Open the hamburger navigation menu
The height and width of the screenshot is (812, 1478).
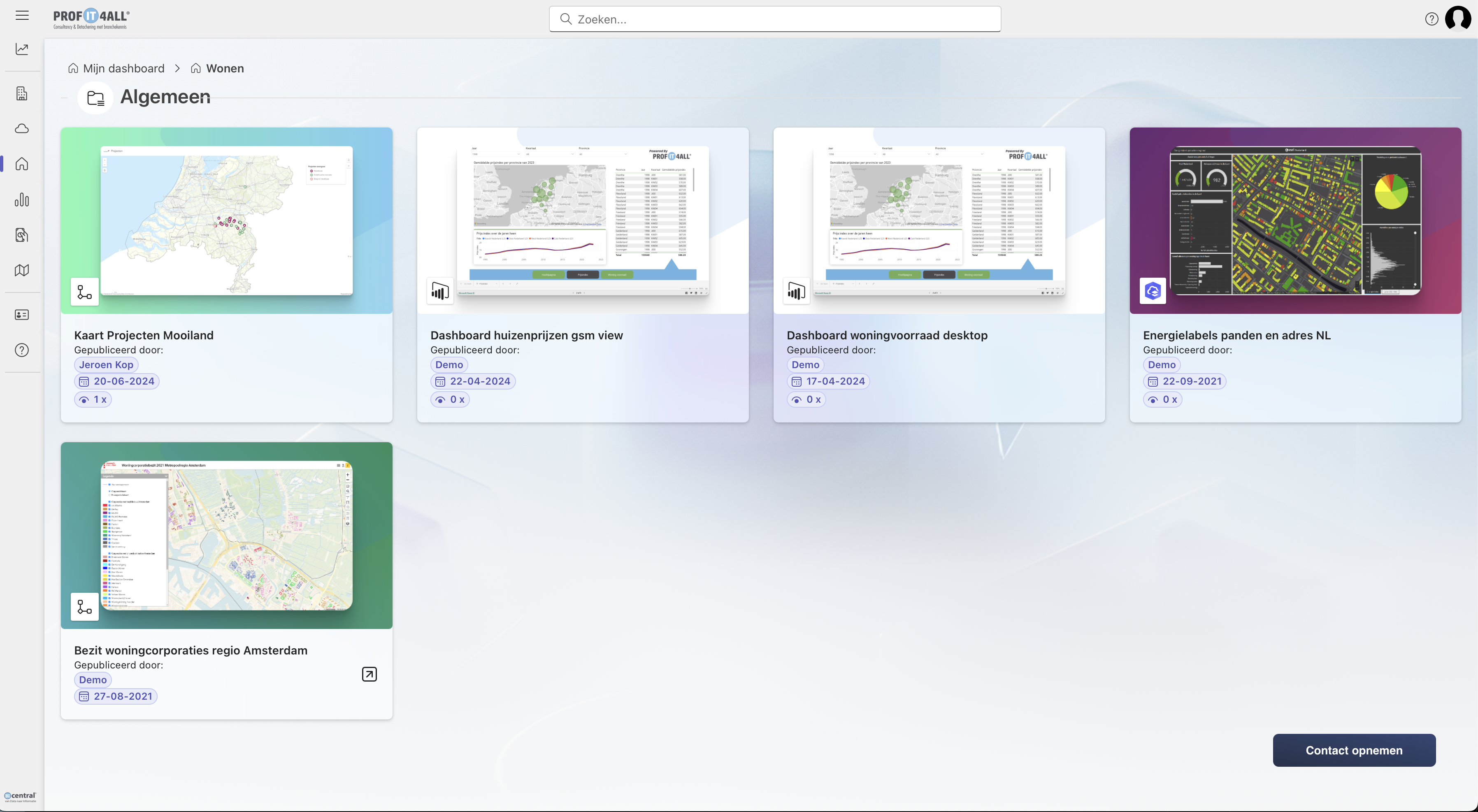click(22, 16)
